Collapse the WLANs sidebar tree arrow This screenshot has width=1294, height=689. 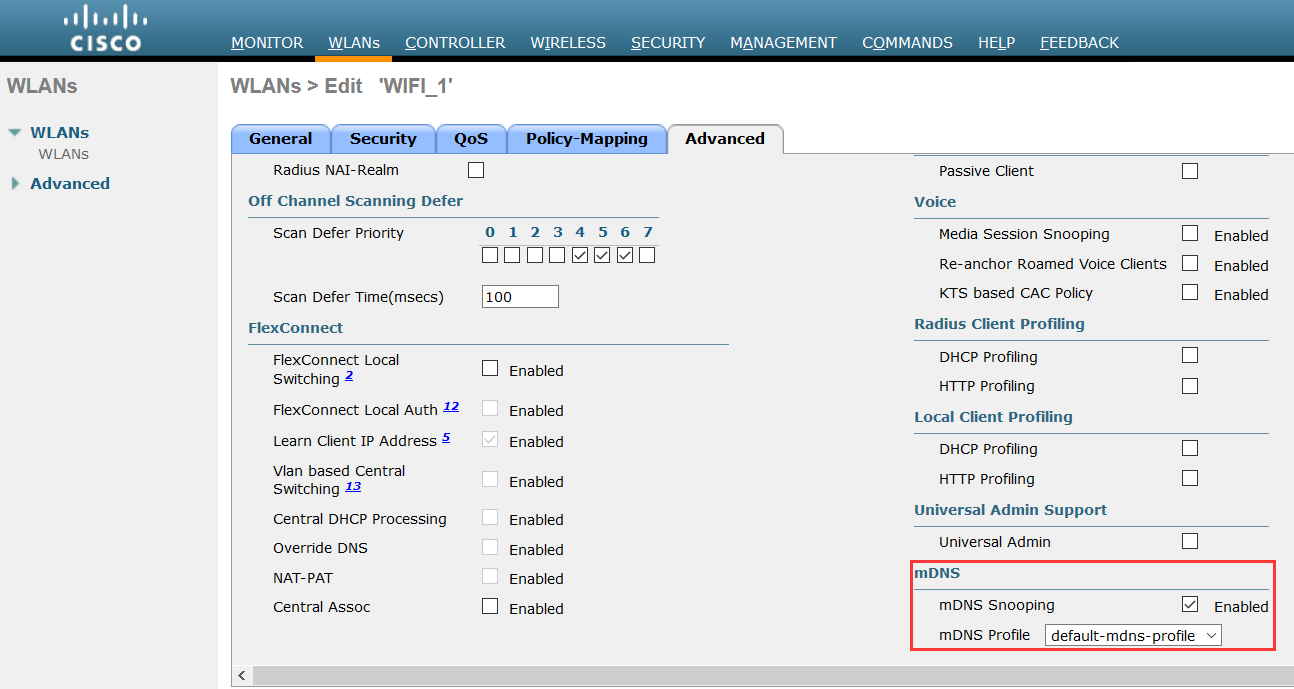pos(15,132)
